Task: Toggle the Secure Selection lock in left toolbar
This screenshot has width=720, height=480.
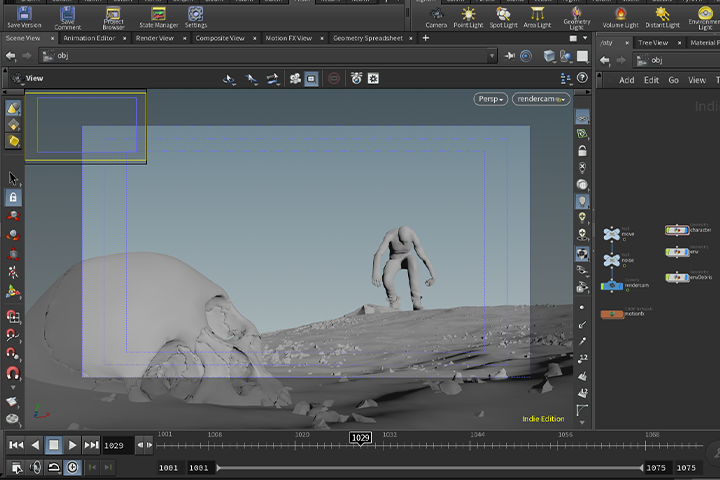Action: click(13, 198)
